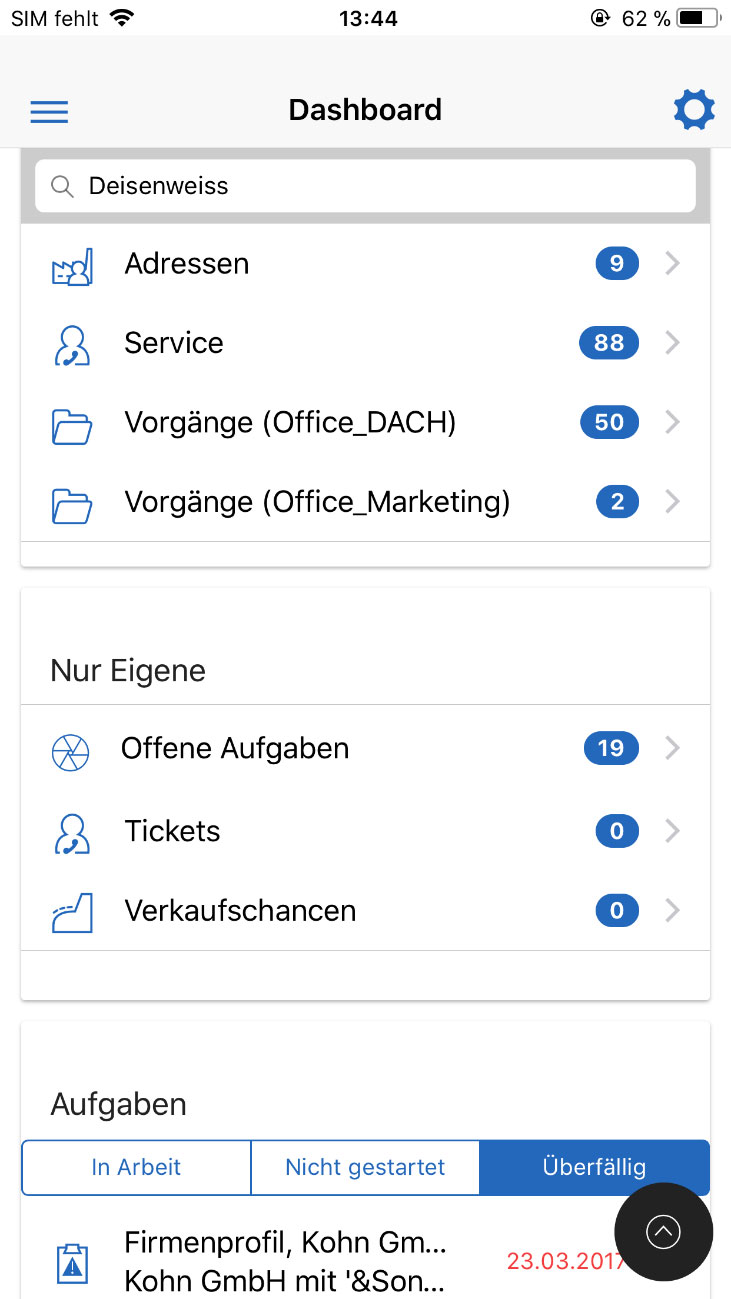Tap the Offene Aufgaben aperture icon
731x1299 pixels.
[71, 751]
